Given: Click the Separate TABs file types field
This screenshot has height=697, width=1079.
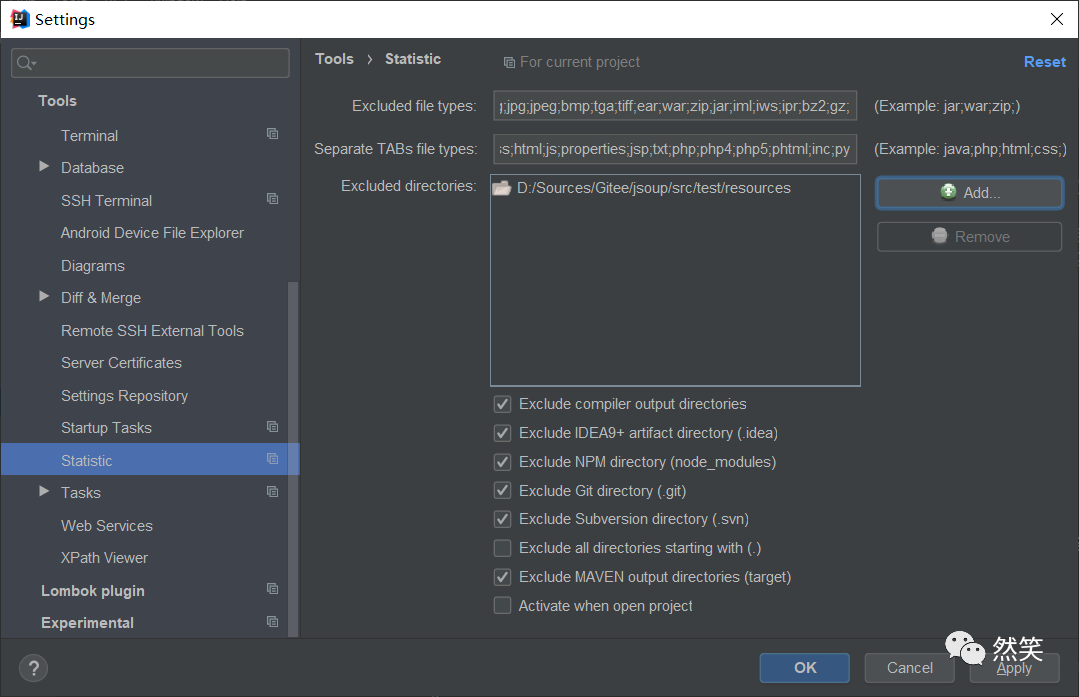Looking at the screenshot, I should (675, 149).
